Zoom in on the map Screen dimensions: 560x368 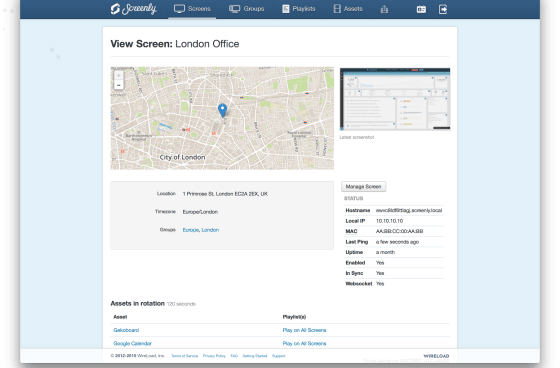pyautogui.click(x=119, y=75)
